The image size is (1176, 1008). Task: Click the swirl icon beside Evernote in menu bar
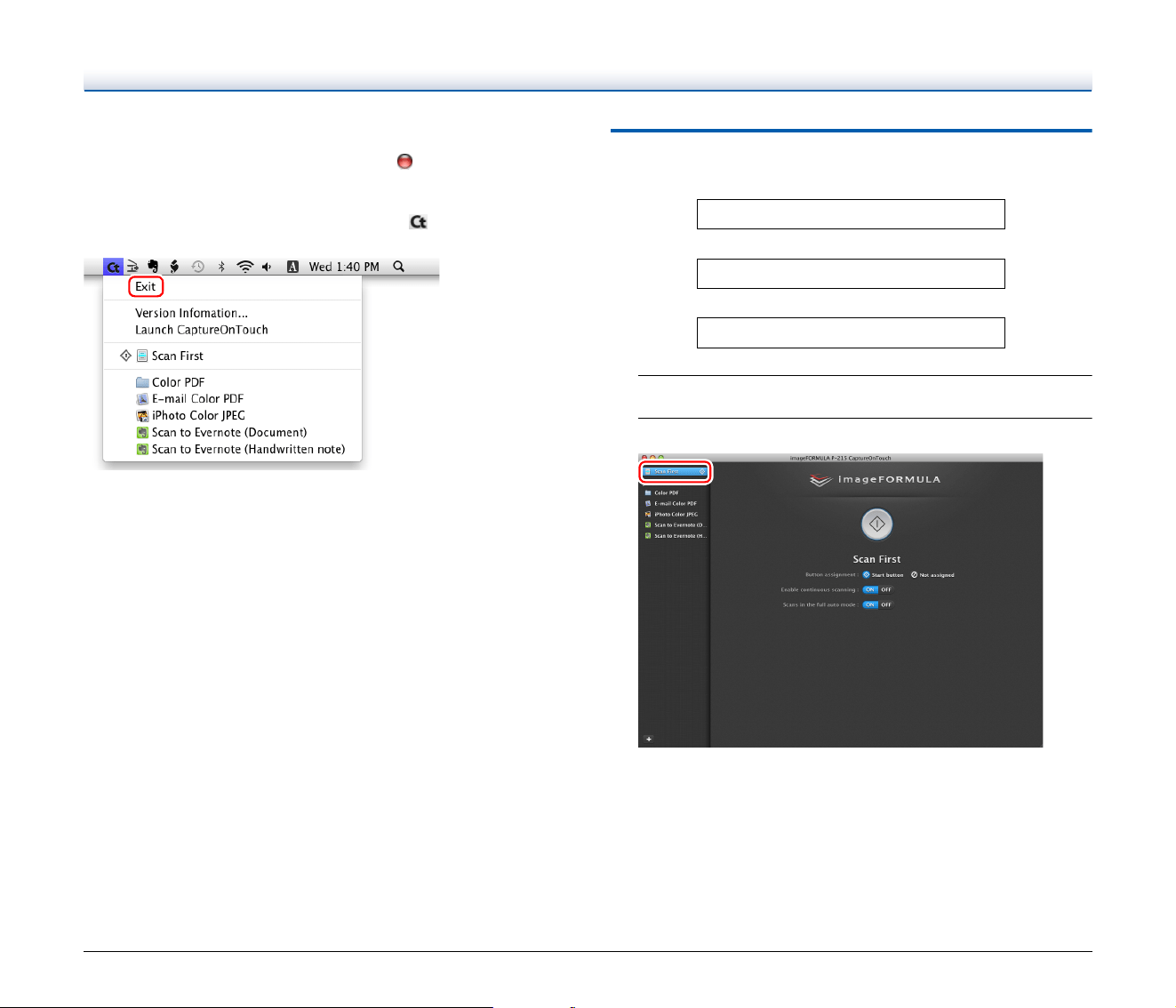click(174, 267)
